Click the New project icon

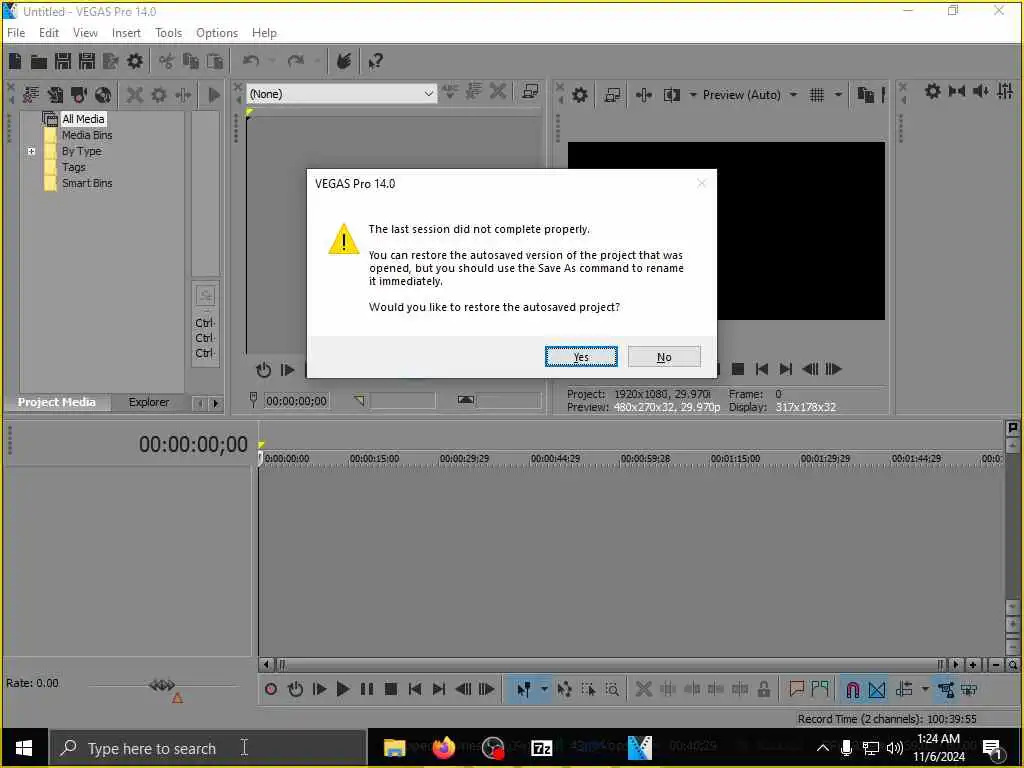(x=14, y=61)
